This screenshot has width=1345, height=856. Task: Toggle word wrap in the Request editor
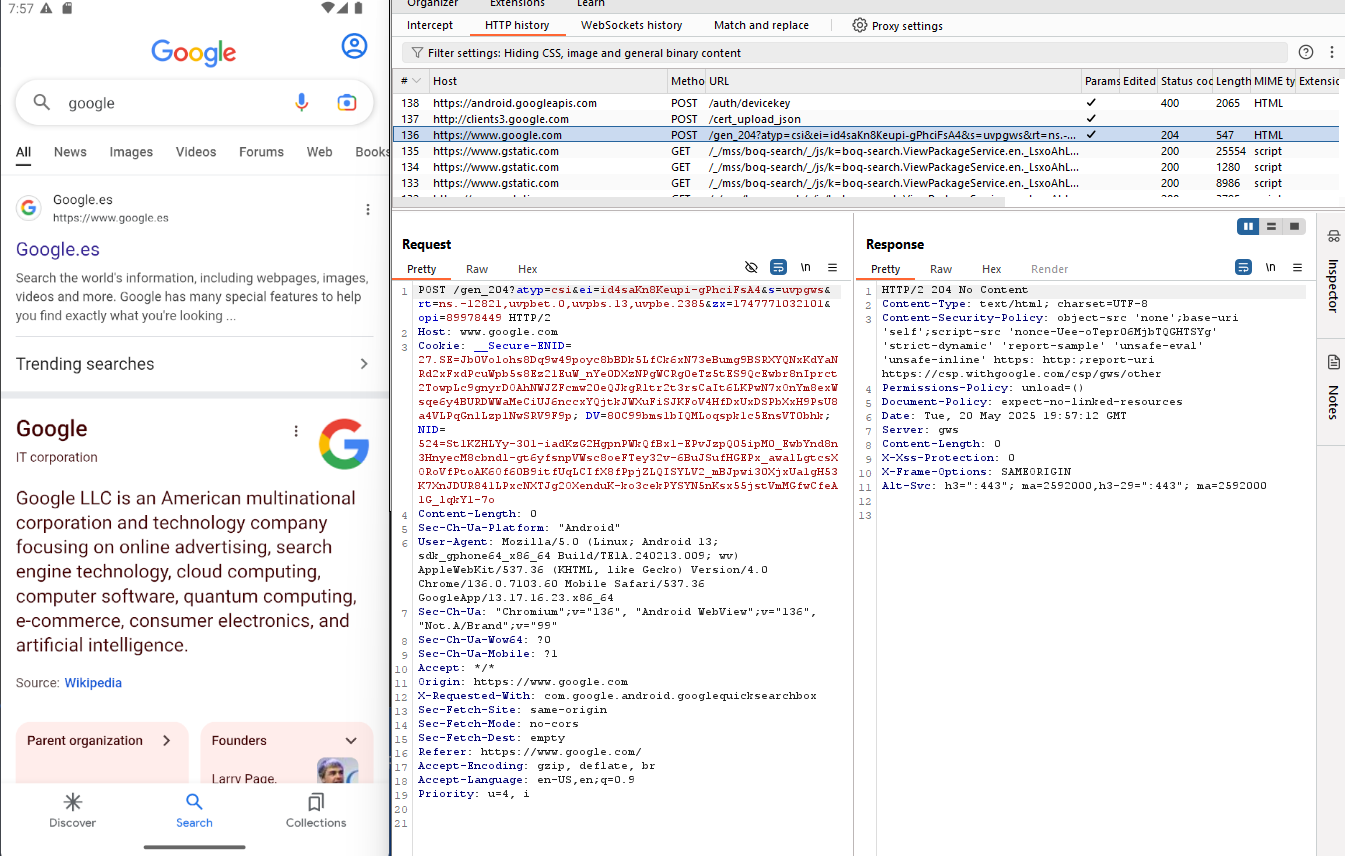point(778,267)
